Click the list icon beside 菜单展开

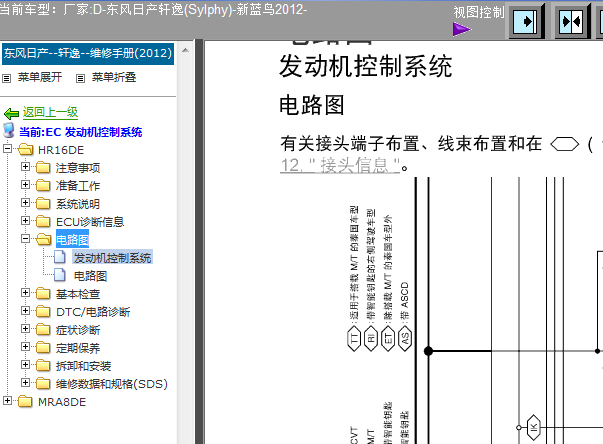[7, 78]
